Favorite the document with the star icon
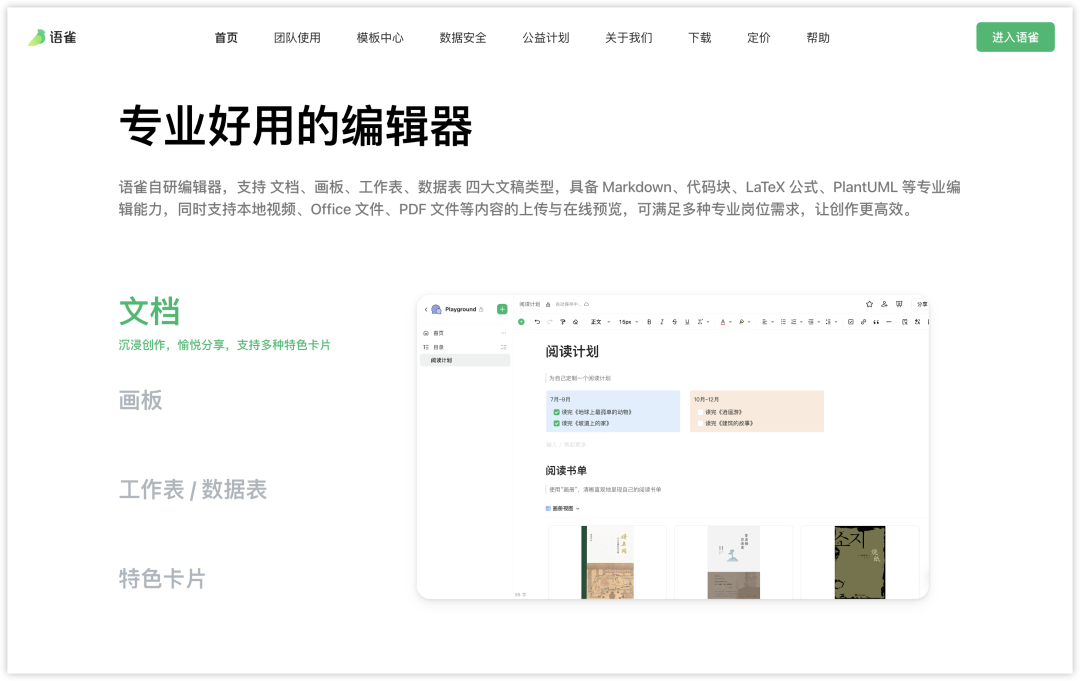 coord(869,304)
